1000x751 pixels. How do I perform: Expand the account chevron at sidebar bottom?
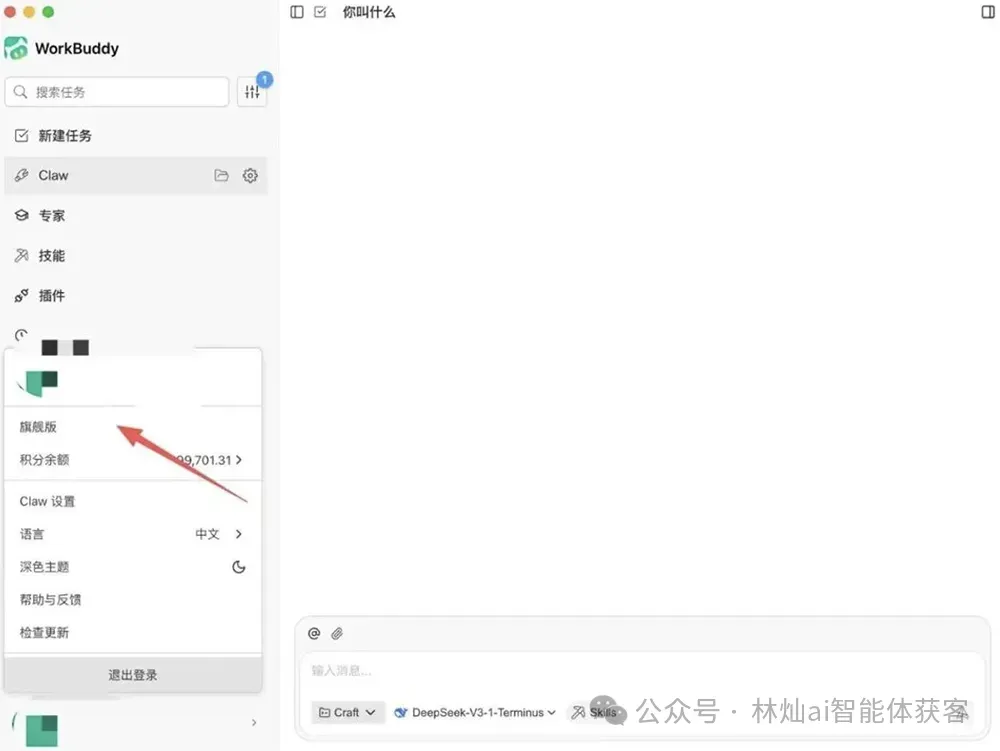[x=254, y=722]
